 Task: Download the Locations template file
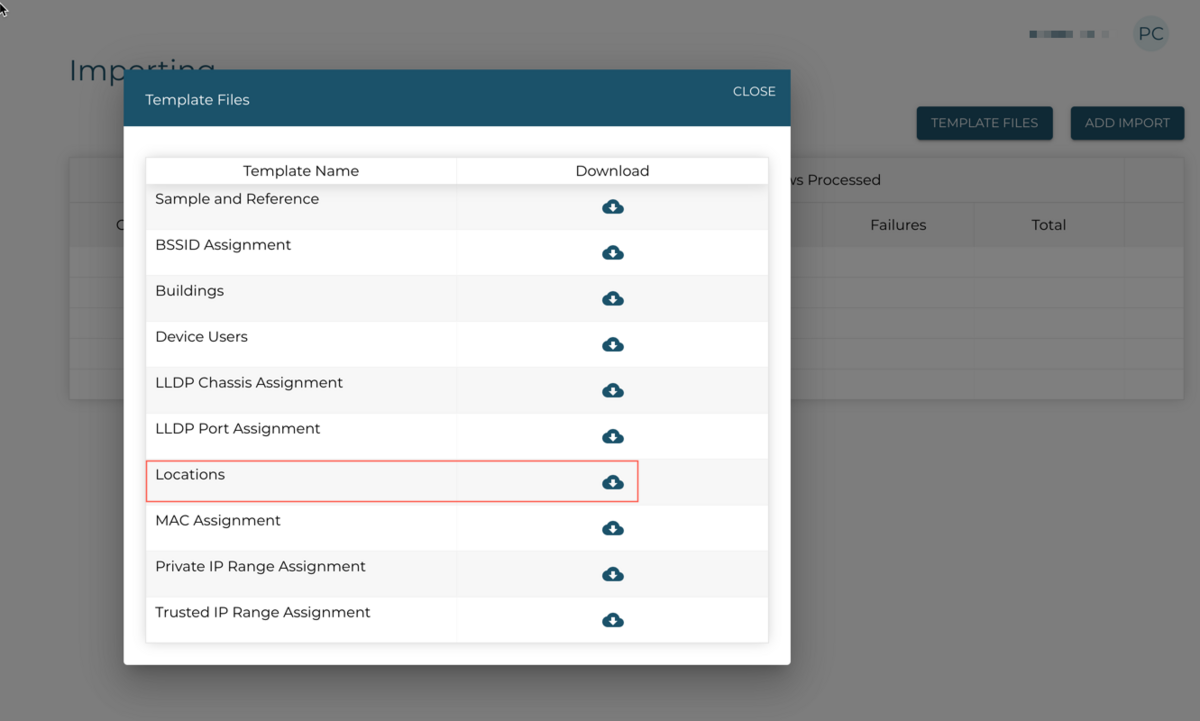pyautogui.click(x=613, y=483)
